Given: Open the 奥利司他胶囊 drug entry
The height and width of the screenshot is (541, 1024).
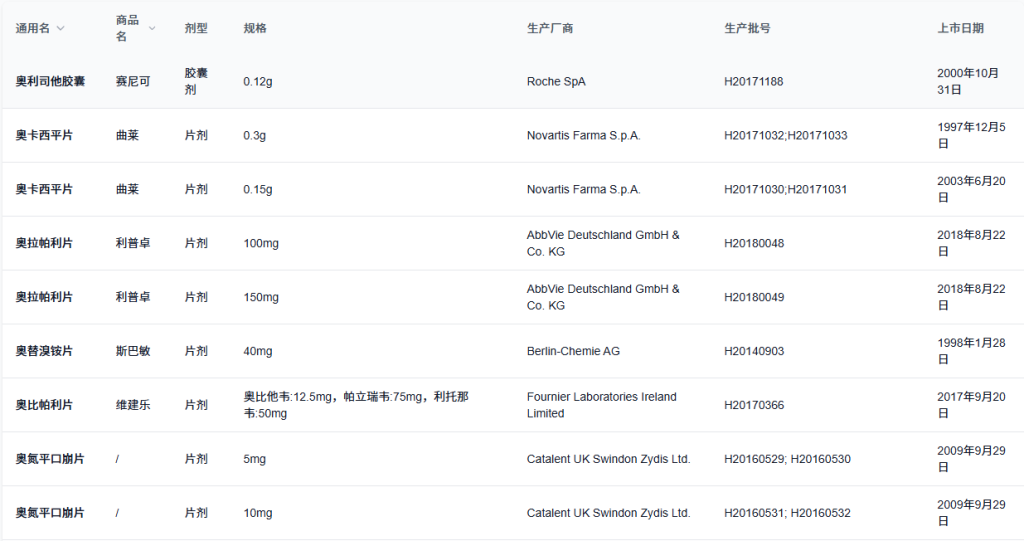Looking at the screenshot, I should pyautogui.click(x=50, y=82).
